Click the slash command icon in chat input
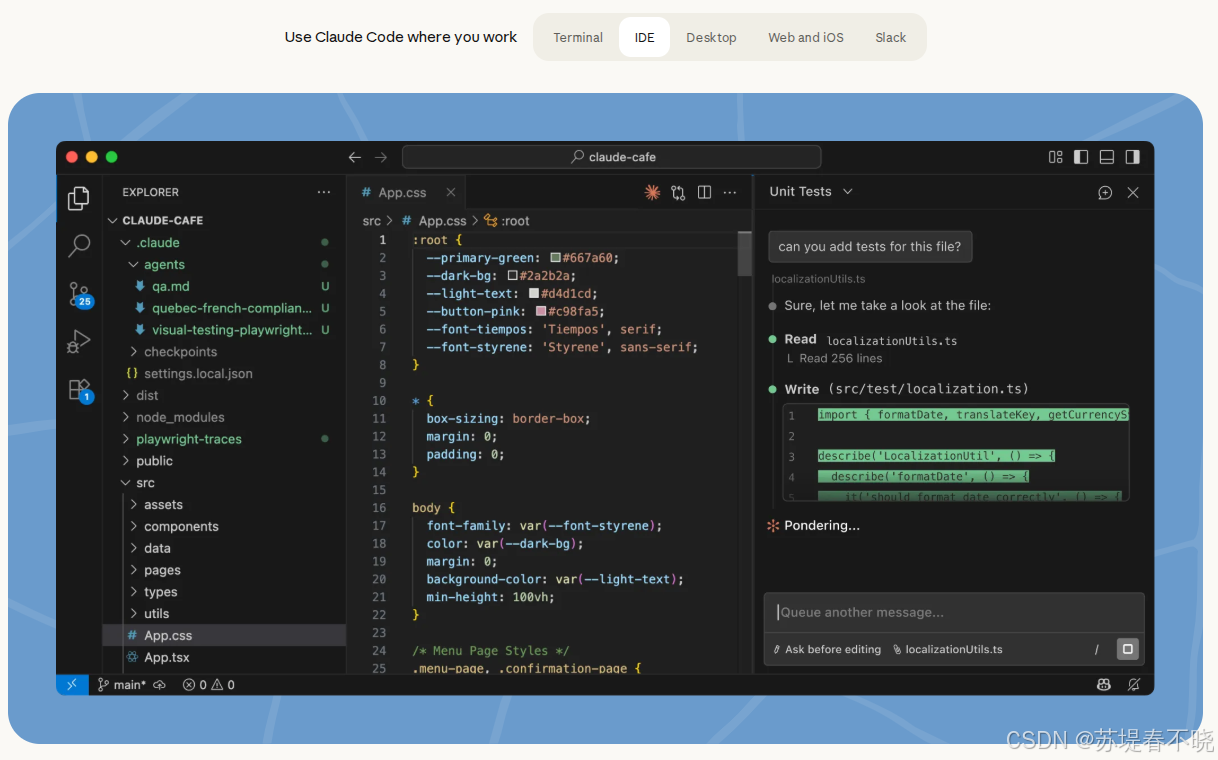The image size is (1218, 760). pos(1096,649)
